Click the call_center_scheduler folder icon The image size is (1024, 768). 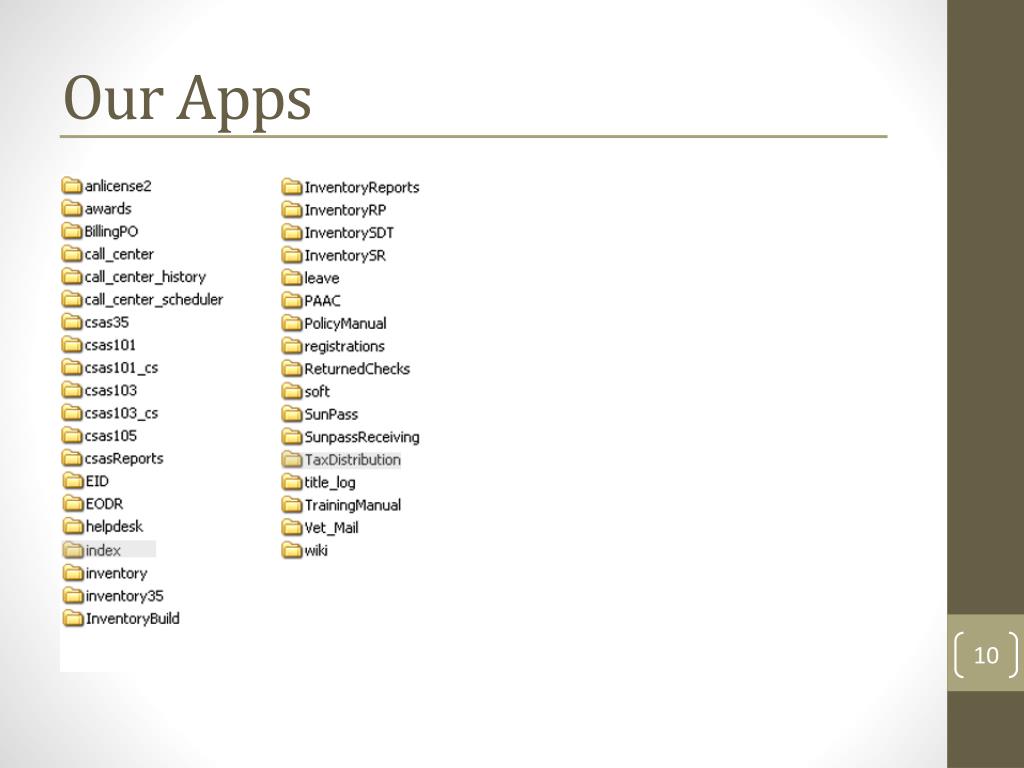tap(72, 300)
